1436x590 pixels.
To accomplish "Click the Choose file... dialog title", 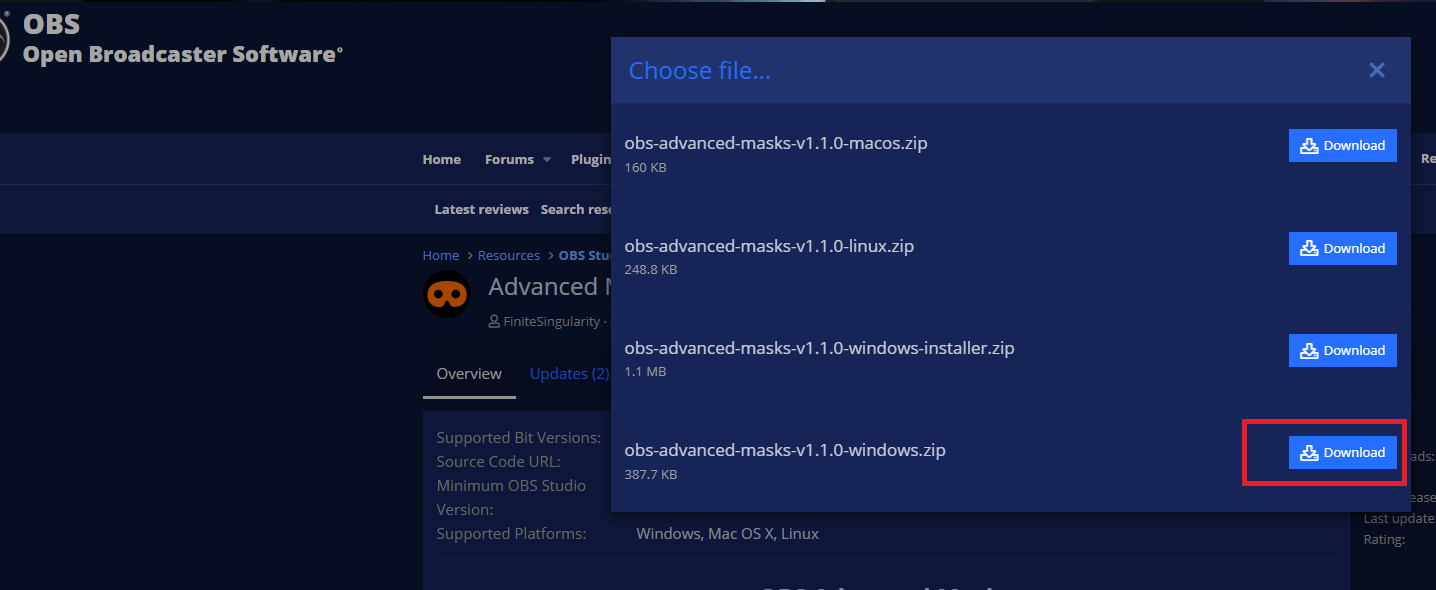I will [x=700, y=70].
